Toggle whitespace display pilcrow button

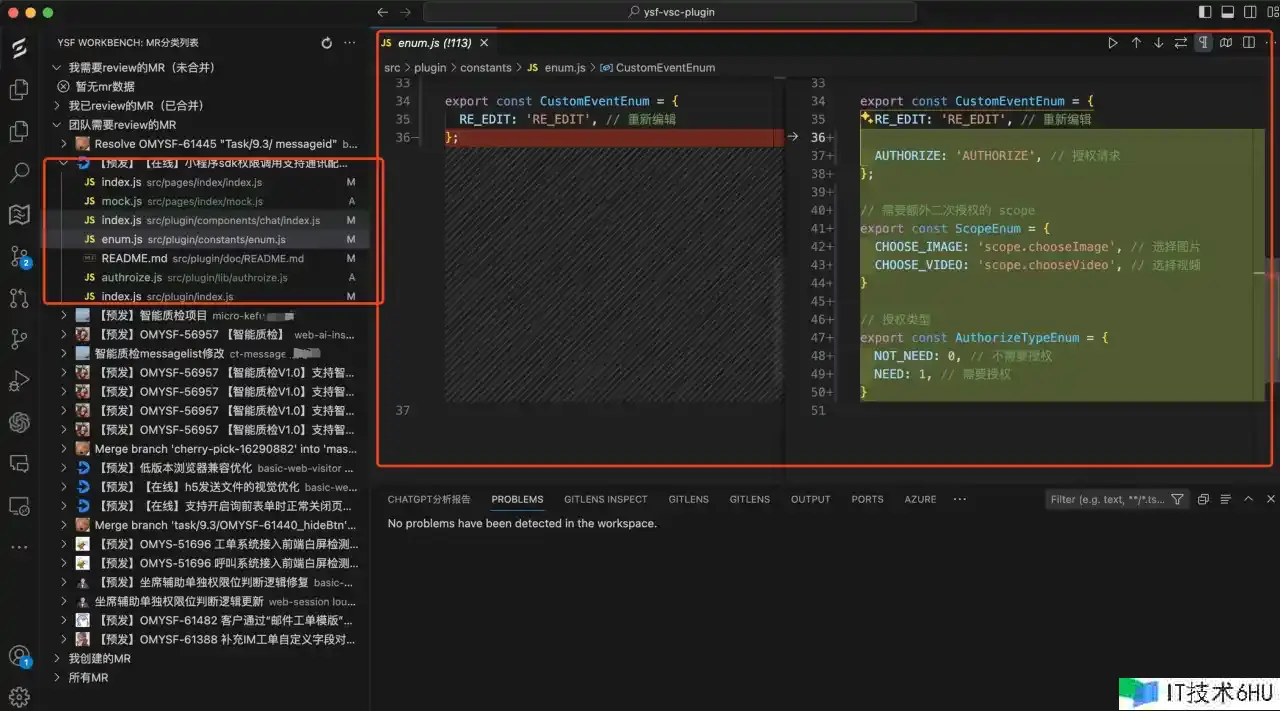point(1203,43)
